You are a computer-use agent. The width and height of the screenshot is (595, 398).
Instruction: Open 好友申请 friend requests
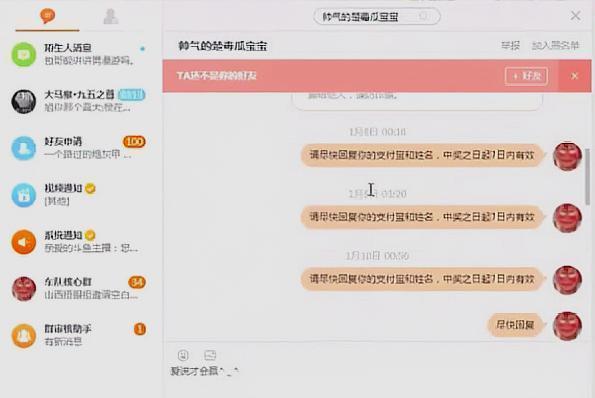coord(80,148)
